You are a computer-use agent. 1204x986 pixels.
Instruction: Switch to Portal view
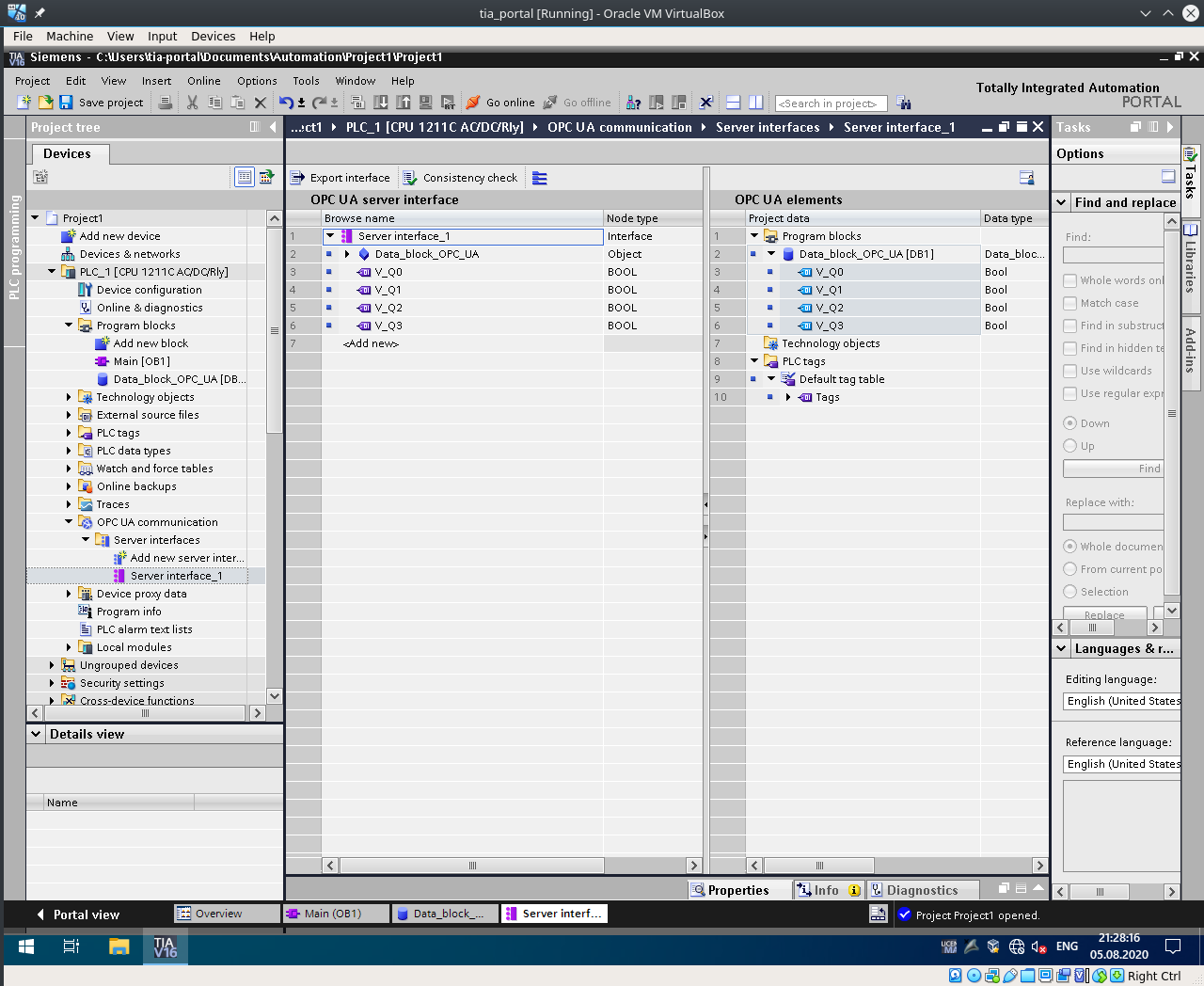coord(77,914)
